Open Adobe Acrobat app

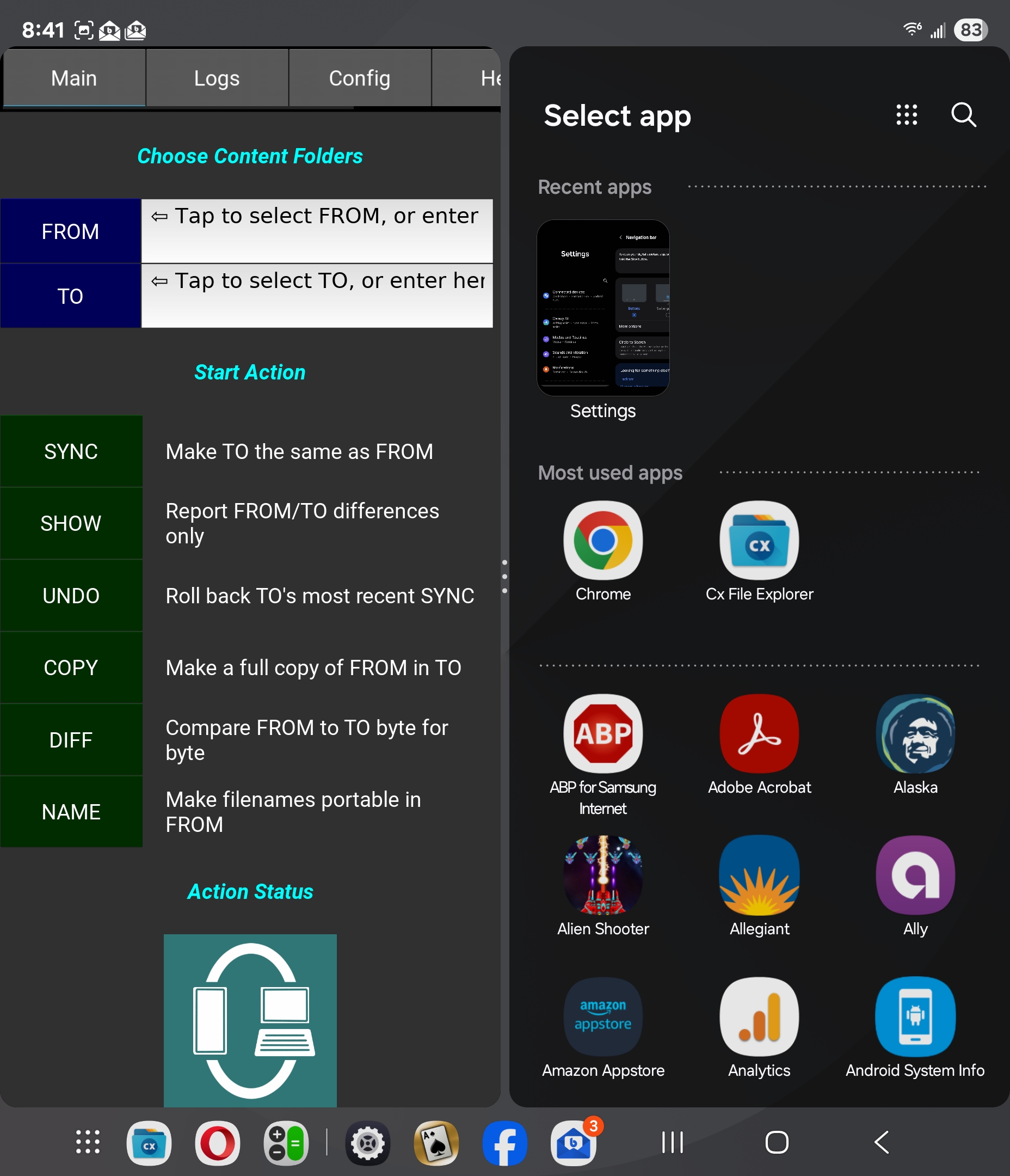[759, 733]
